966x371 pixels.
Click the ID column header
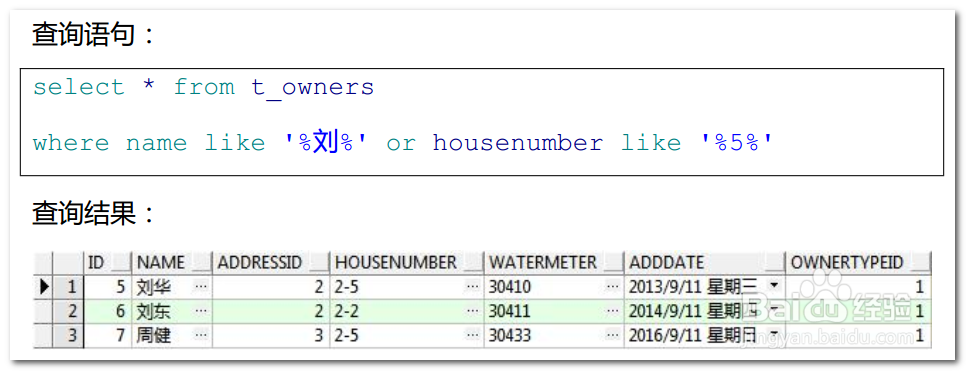pos(107,263)
